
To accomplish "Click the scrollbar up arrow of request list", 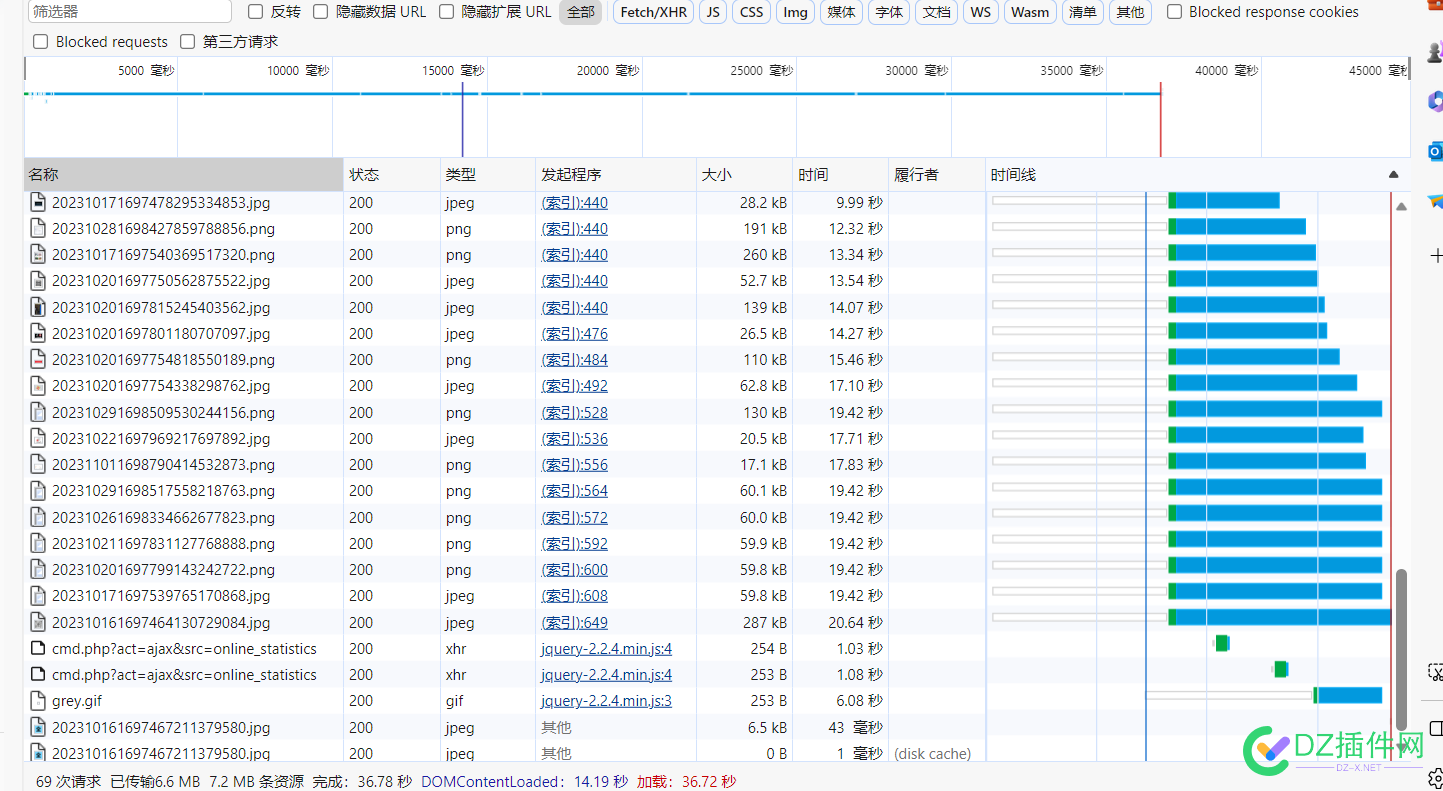I will click(x=1401, y=206).
